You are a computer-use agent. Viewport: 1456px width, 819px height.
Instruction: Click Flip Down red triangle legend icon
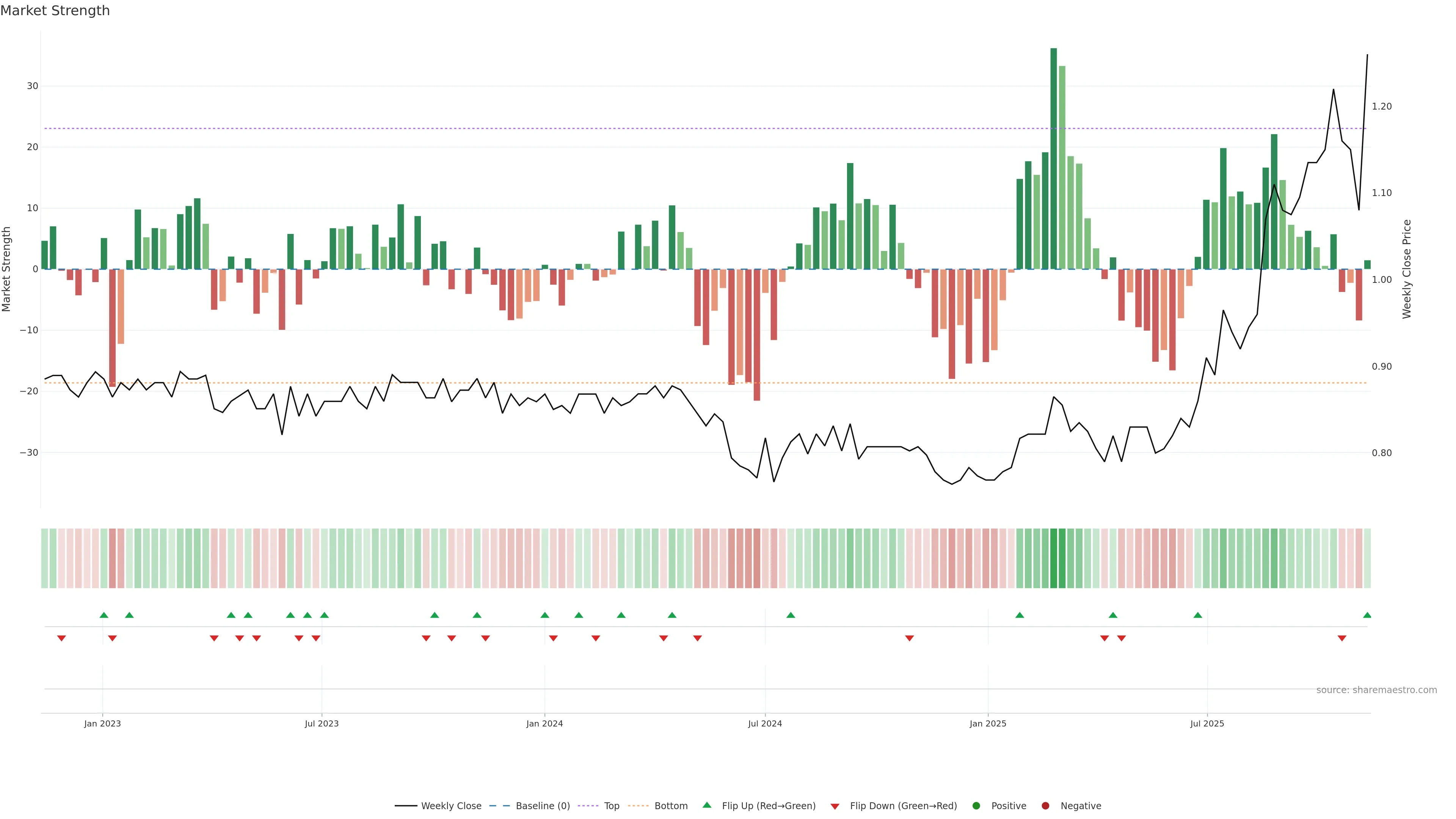coord(835,806)
